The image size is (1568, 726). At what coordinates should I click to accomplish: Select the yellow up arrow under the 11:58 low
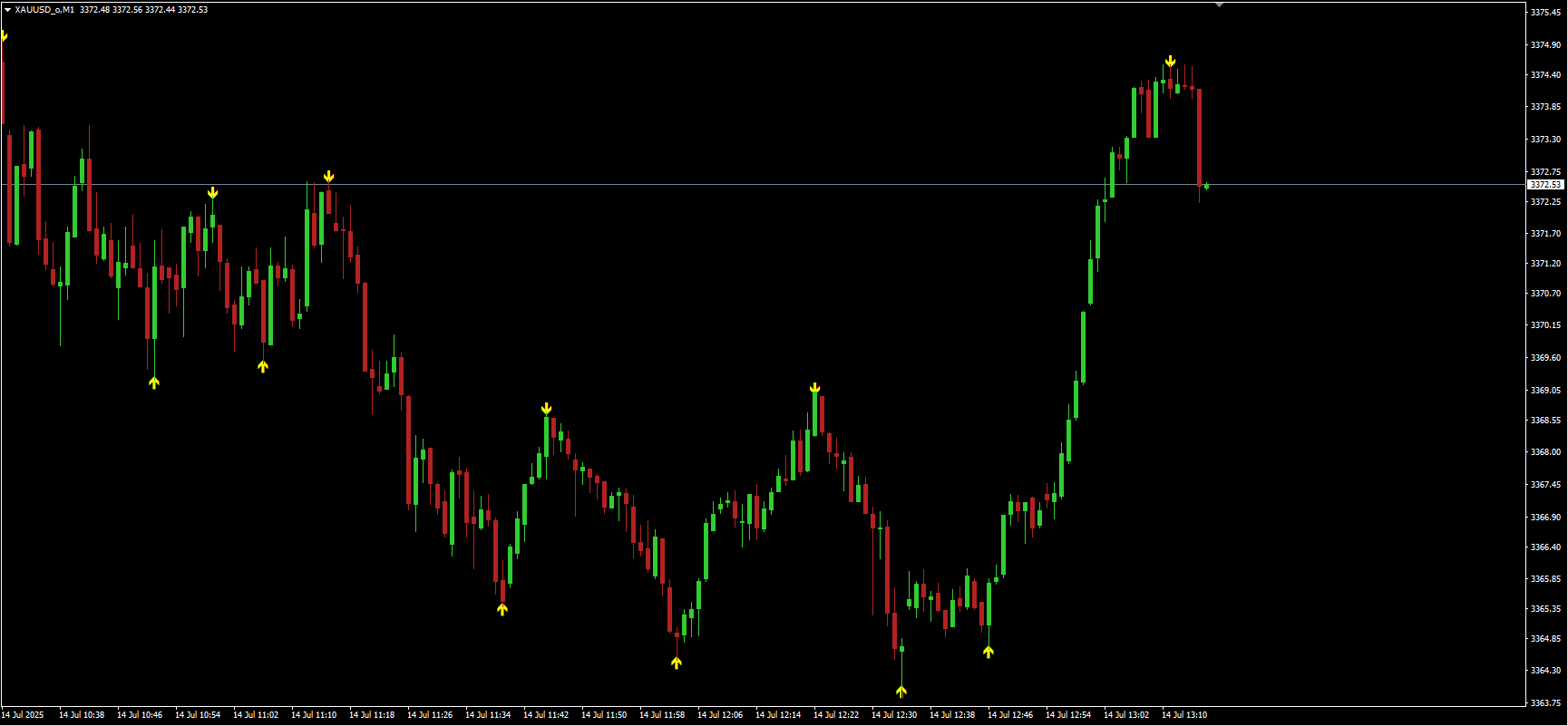pyautogui.click(x=677, y=663)
